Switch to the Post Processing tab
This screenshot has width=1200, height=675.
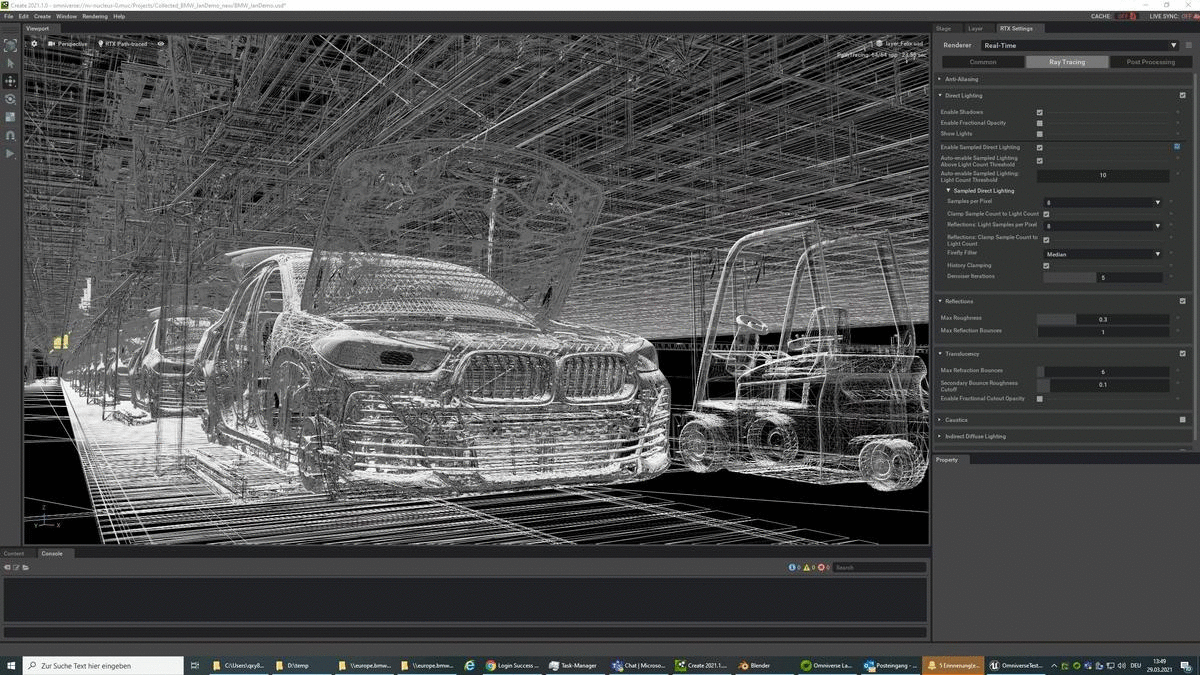pos(1150,61)
